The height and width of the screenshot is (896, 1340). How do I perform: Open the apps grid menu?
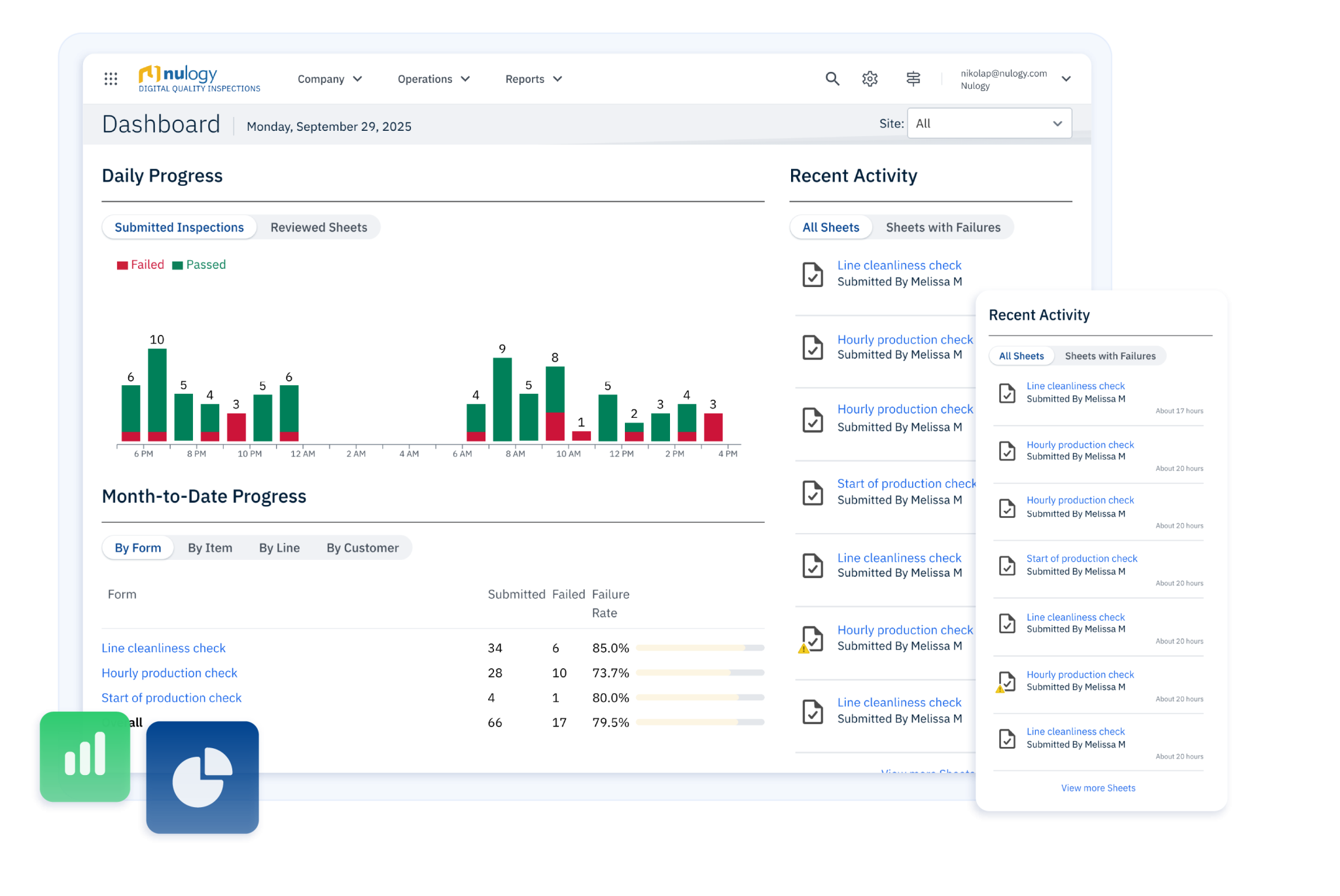pos(110,78)
